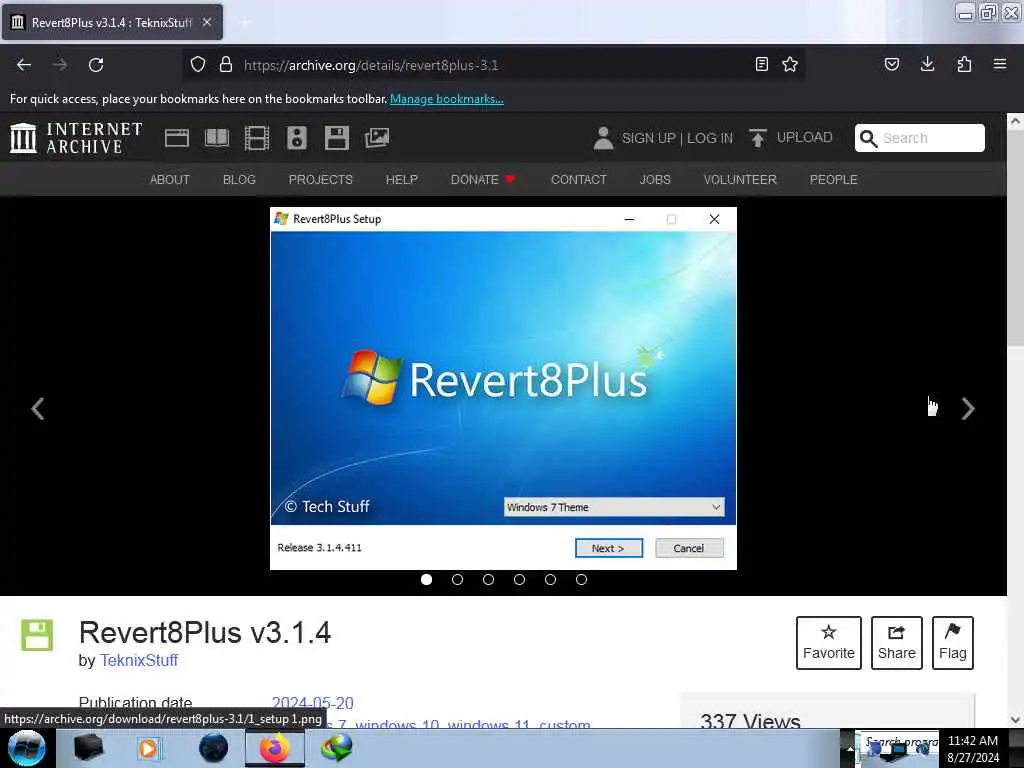Close the Revert8Plus browser tab
Image resolution: width=1024 pixels, height=768 pixels.
click(207, 22)
